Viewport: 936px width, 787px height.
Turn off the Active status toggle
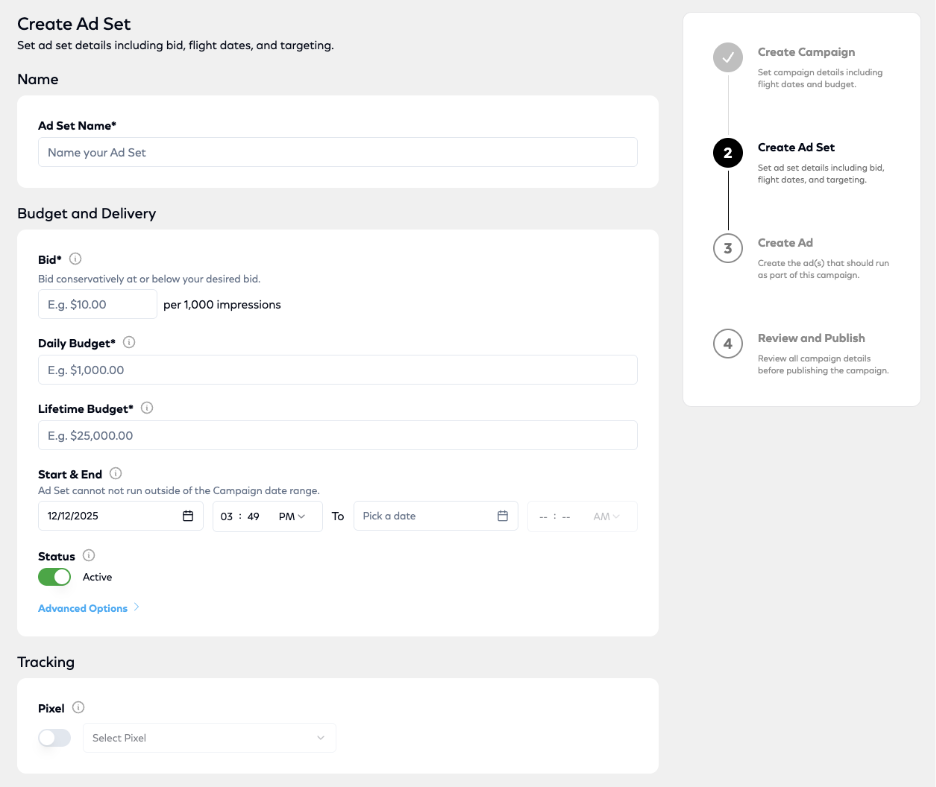click(55, 577)
